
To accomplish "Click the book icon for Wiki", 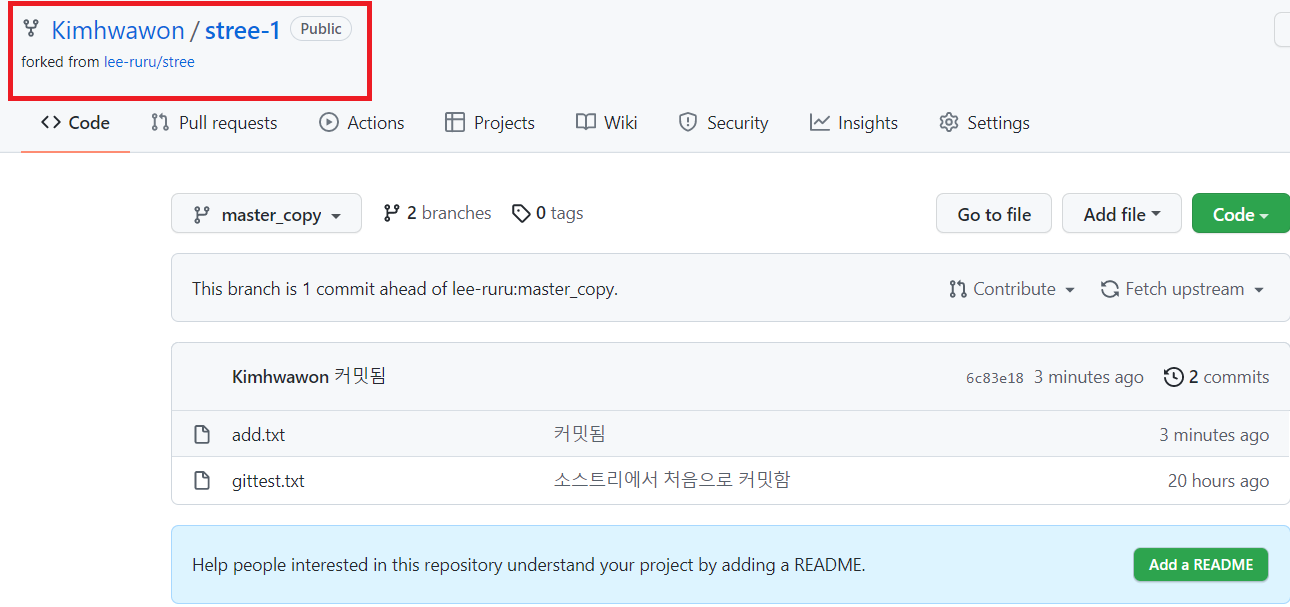I will [x=586, y=123].
